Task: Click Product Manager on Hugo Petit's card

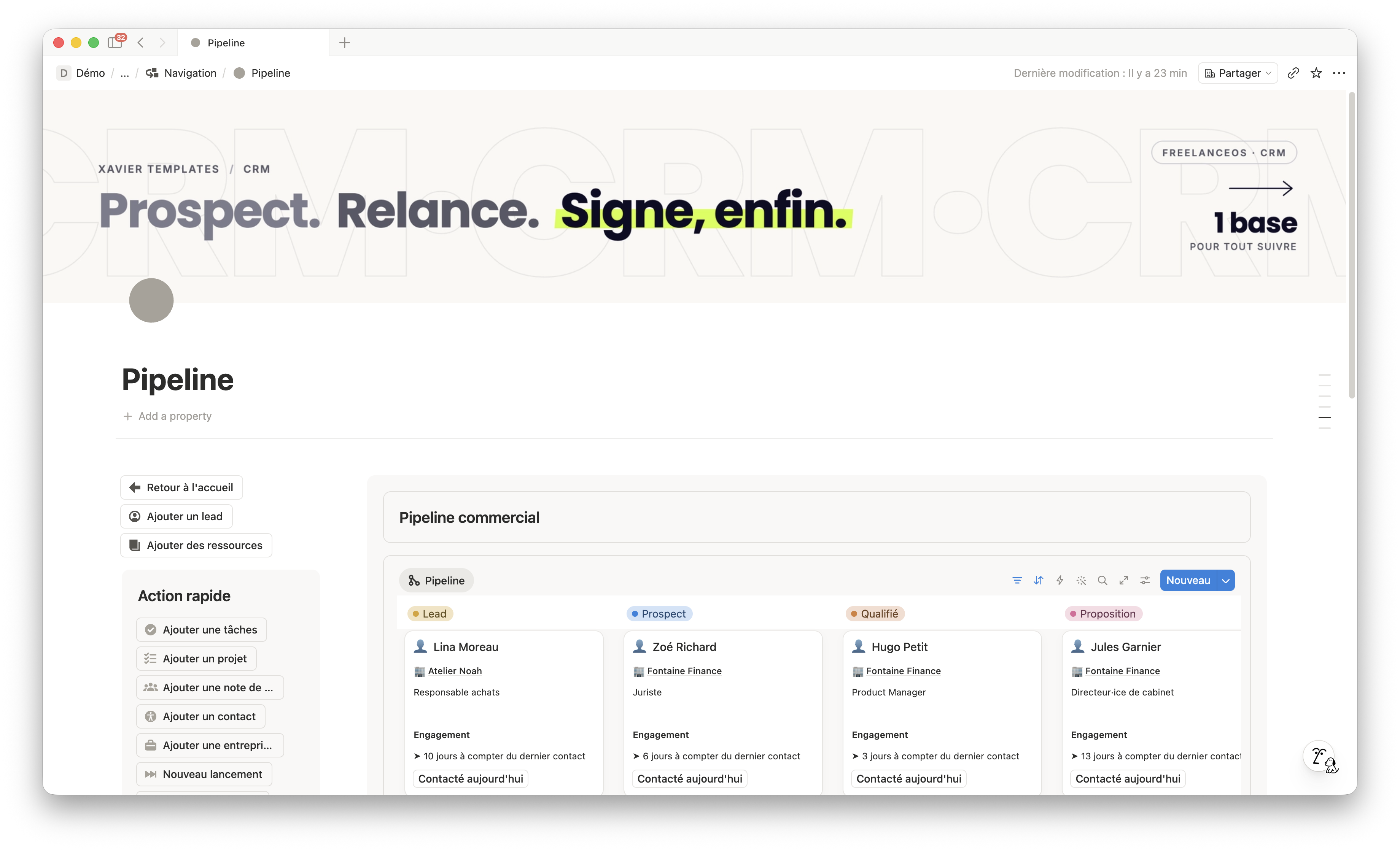Action: pyautogui.click(x=889, y=692)
